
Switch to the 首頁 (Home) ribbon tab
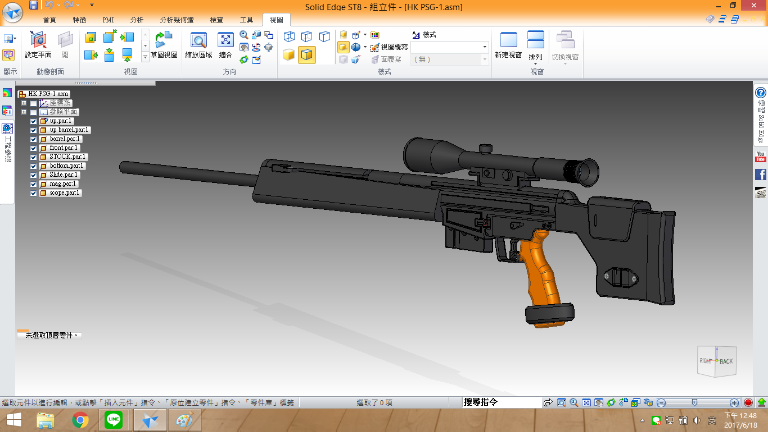click(49, 20)
